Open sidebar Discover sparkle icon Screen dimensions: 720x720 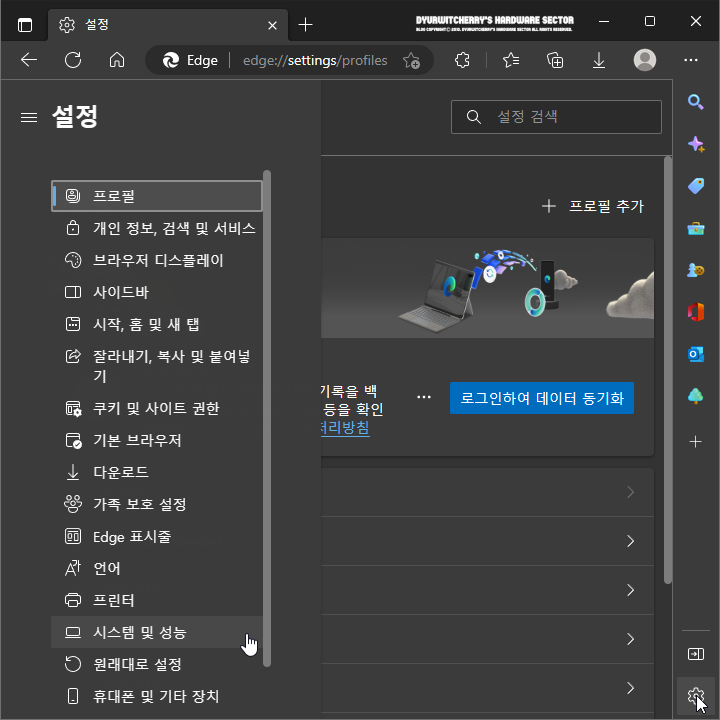696,144
